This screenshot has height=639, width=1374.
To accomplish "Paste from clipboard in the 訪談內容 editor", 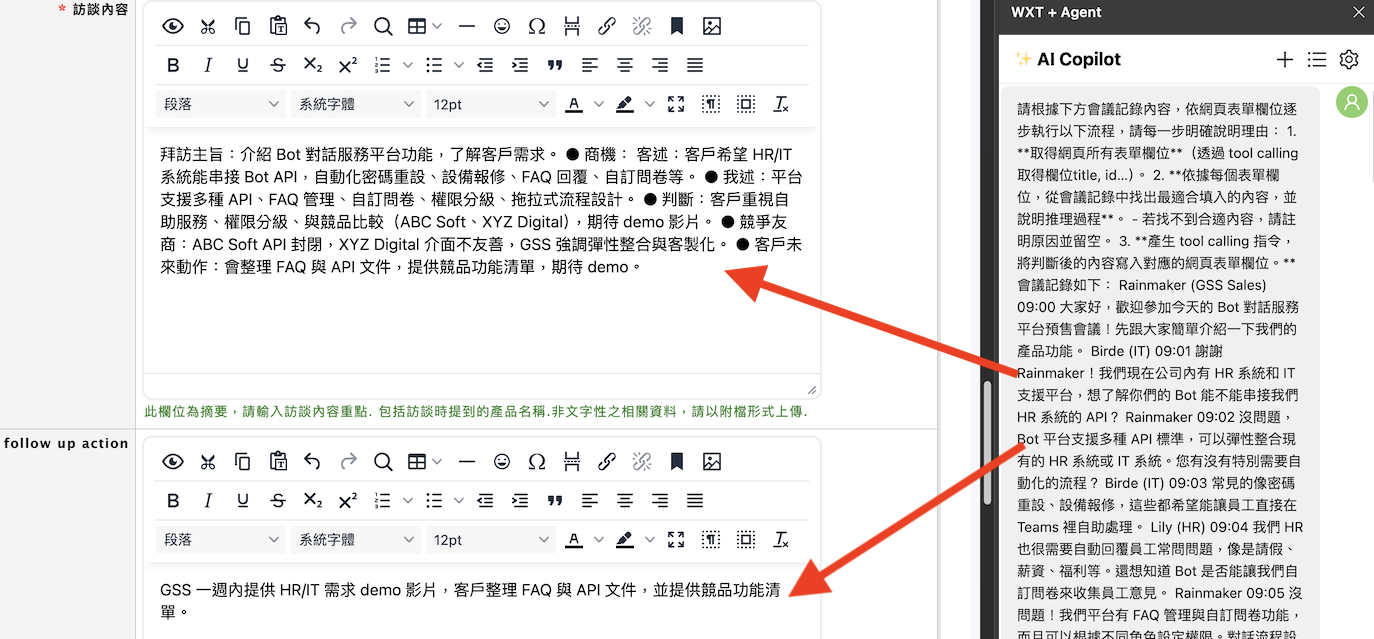I will coord(278,27).
